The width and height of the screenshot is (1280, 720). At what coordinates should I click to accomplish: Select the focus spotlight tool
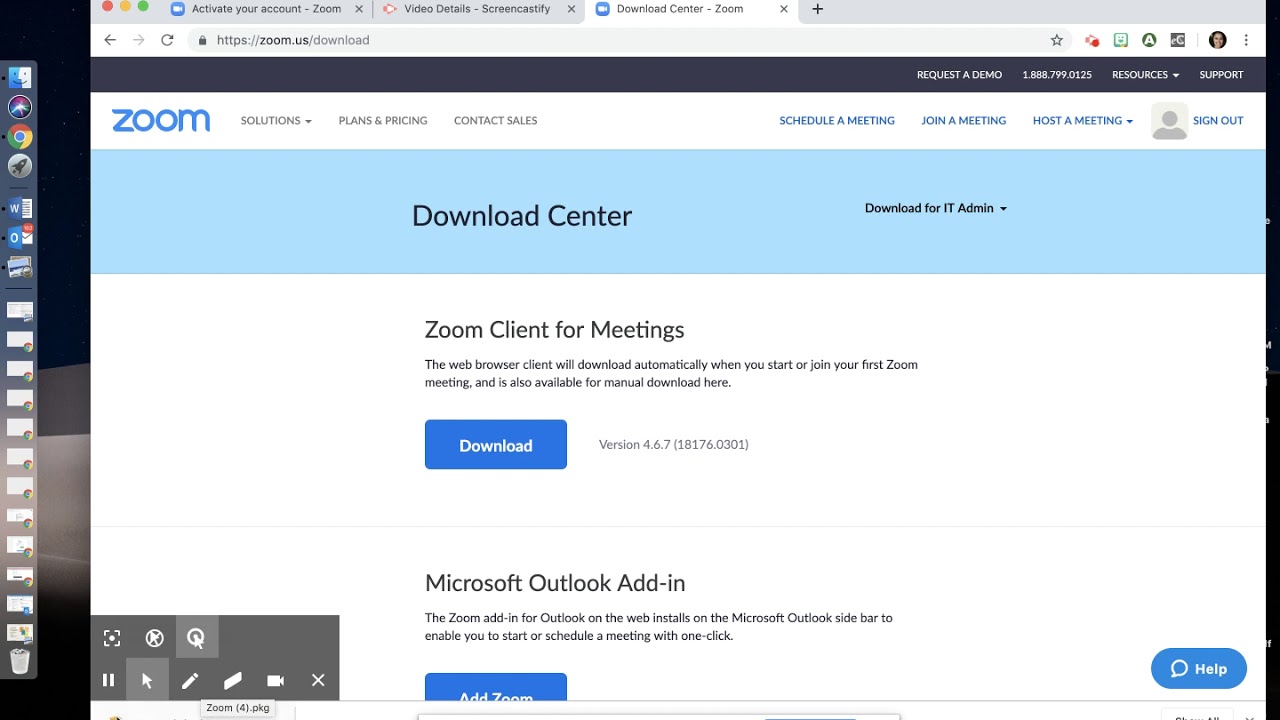(x=112, y=638)
